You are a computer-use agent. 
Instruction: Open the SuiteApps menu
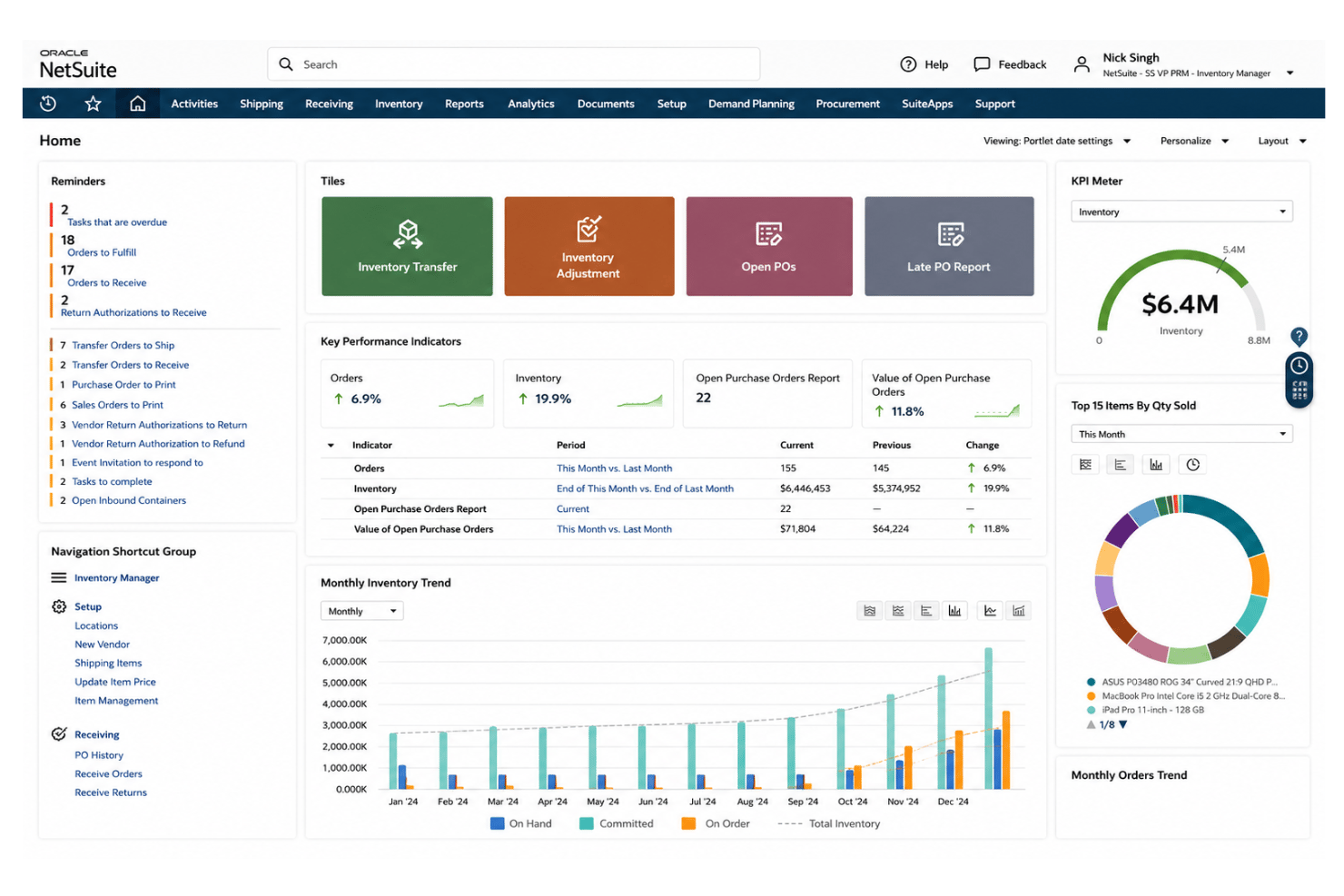[927, 103]
